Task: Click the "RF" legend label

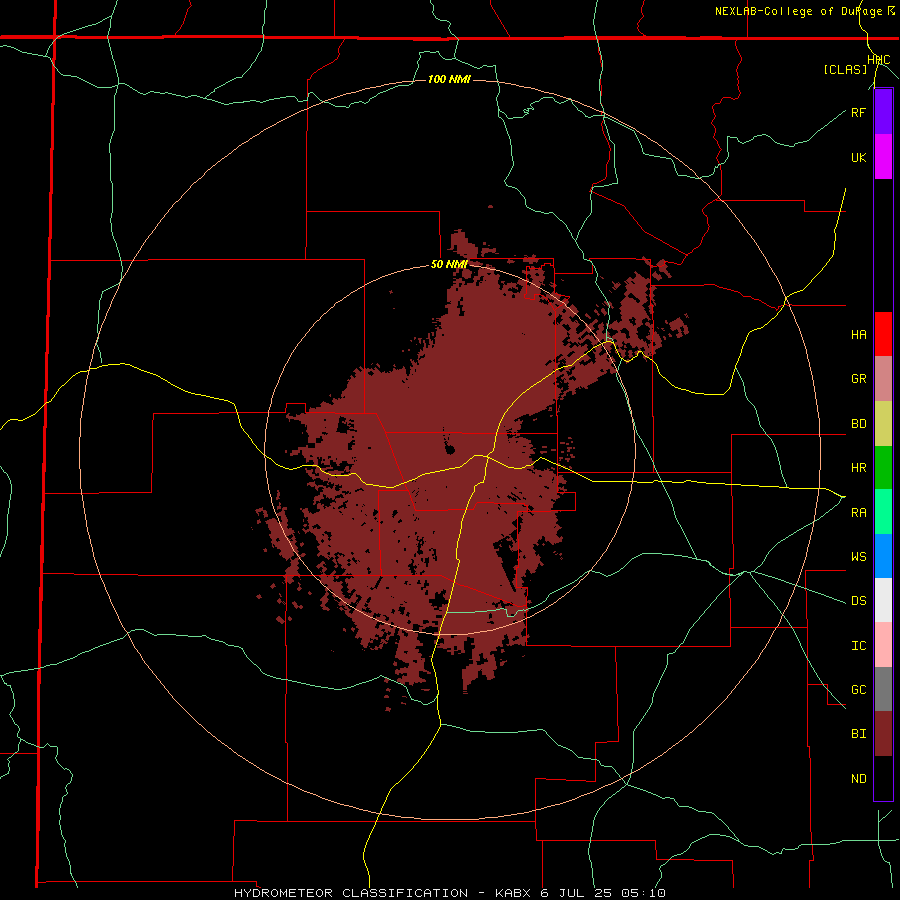Action: point(858,113)
